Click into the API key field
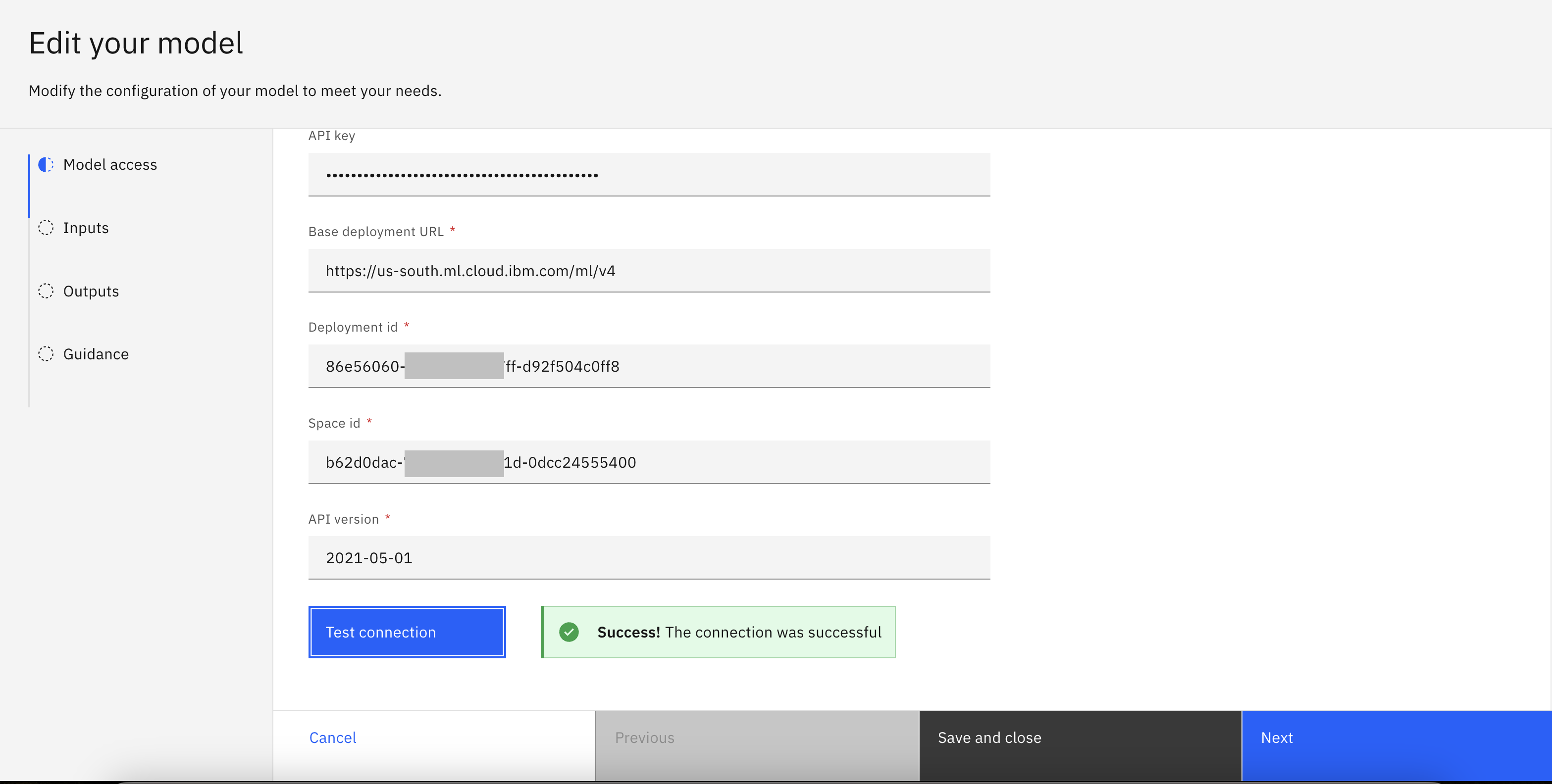Screen dimensions: 1552x784 coord(648,175)
